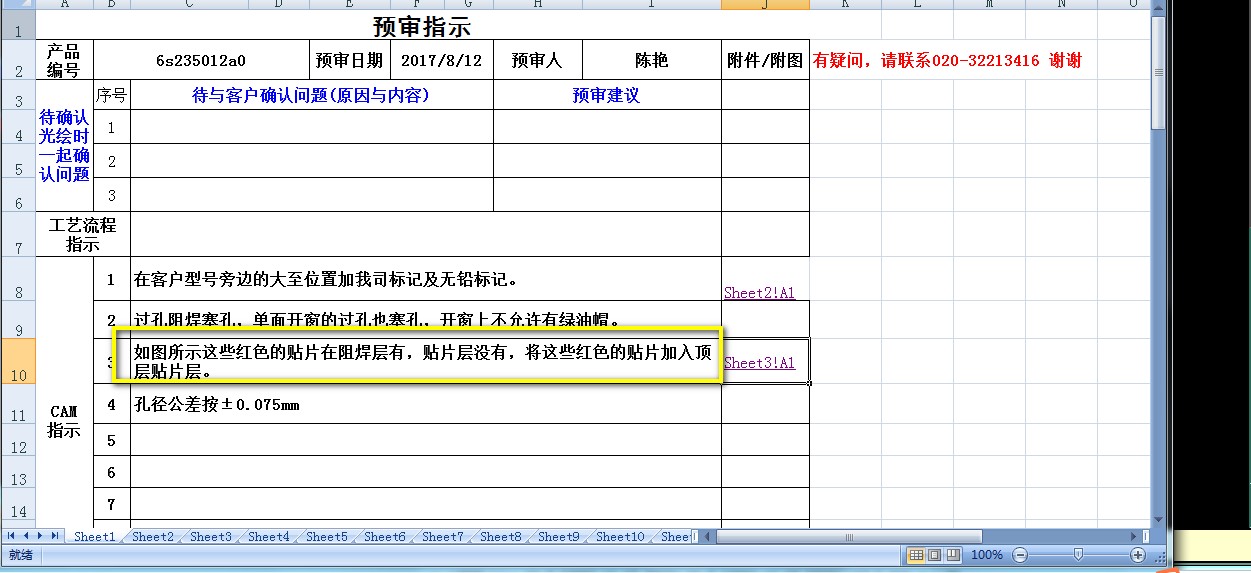This screenshot has width=1251, height=573.
Task: Switch to Sheet4 tab
Action: (269, 537)
